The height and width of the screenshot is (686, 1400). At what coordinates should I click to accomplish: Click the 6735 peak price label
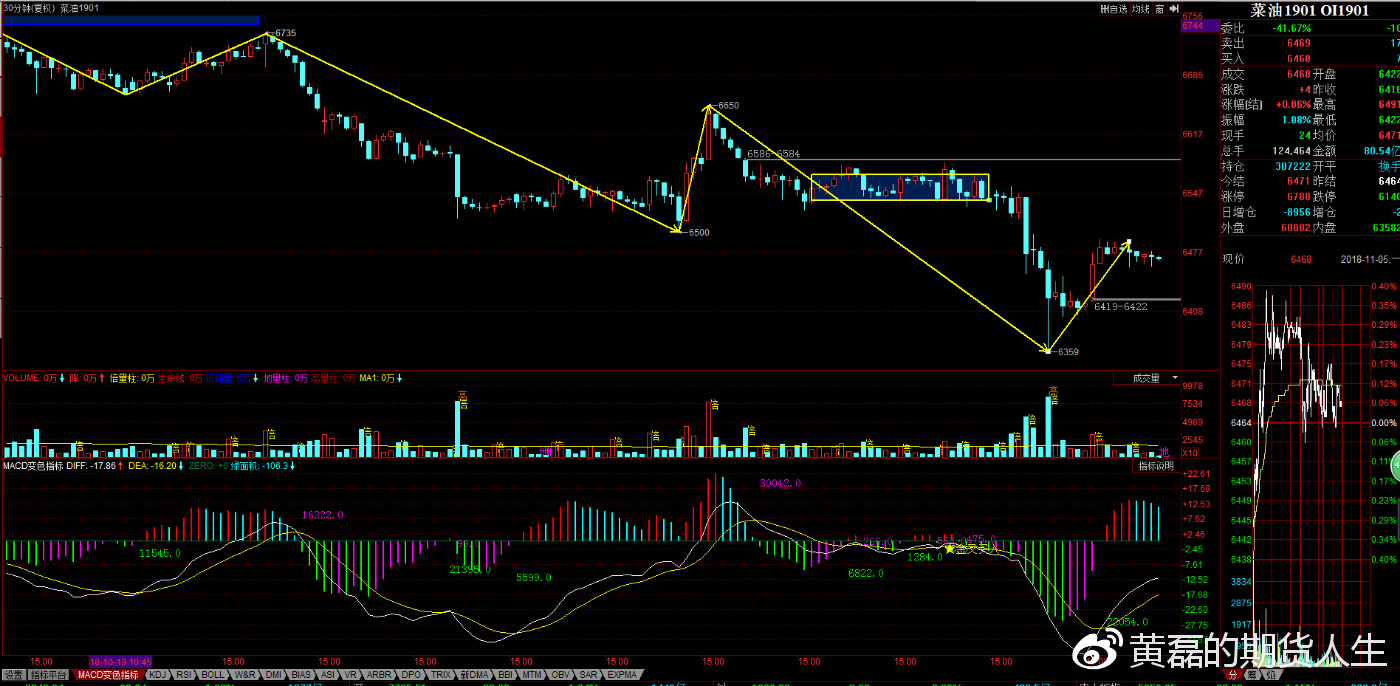[x=285, y=33]
